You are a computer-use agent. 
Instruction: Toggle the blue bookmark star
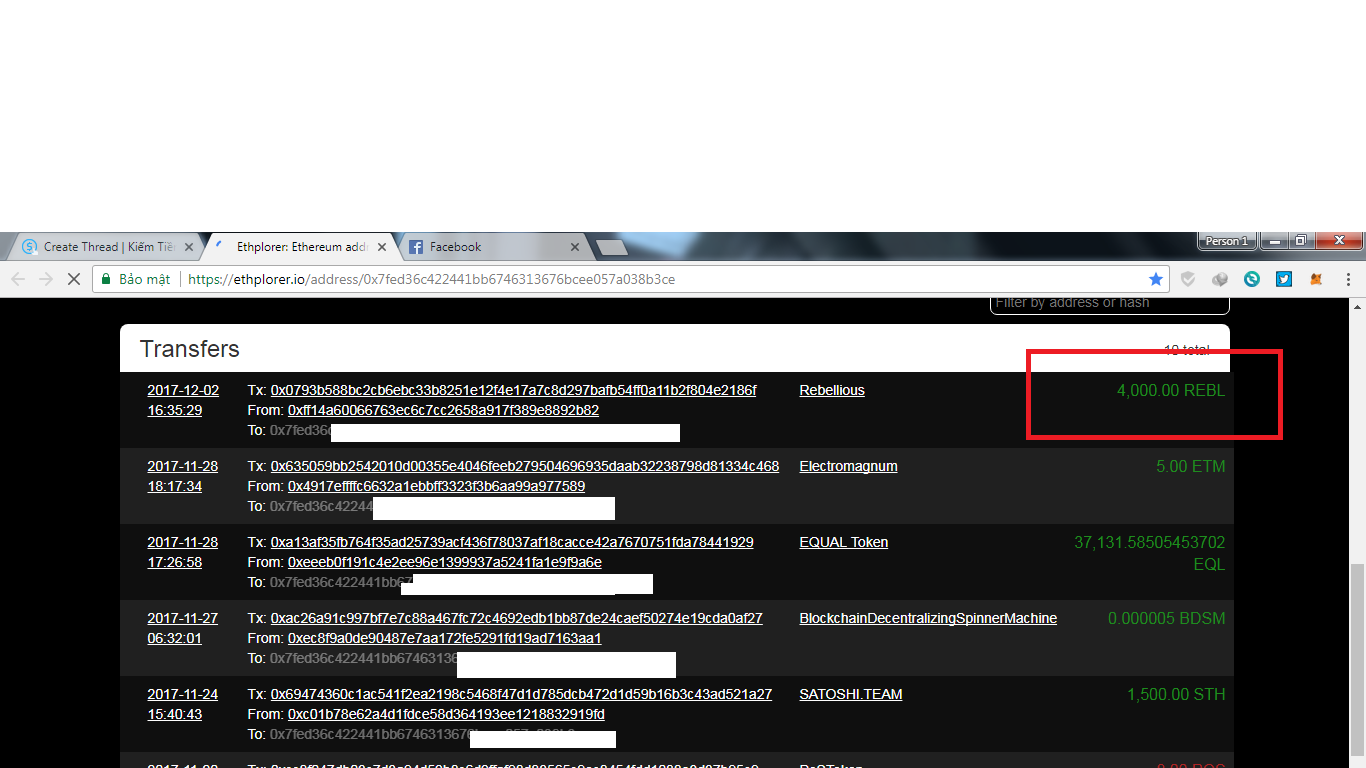tap(1156, 279)
